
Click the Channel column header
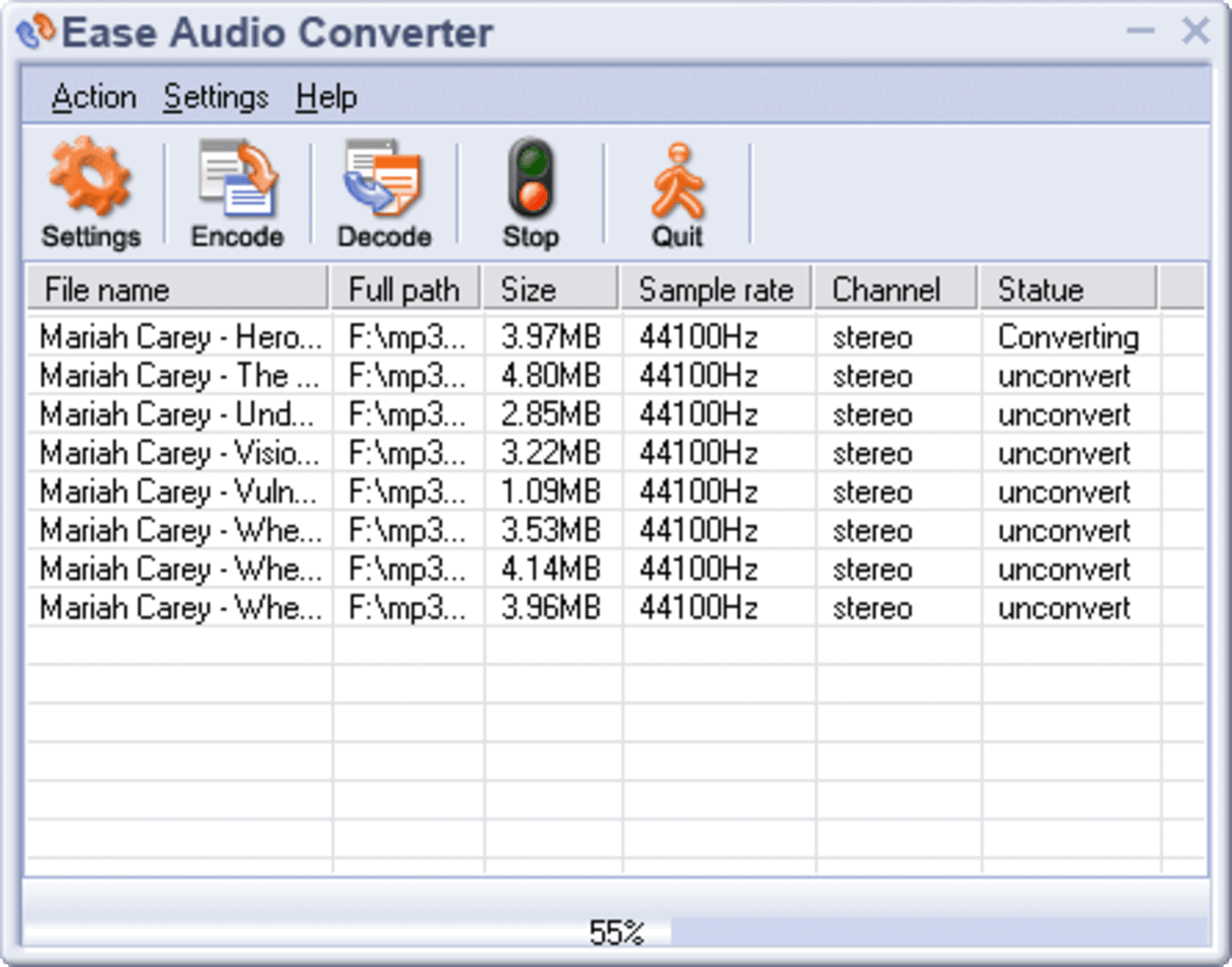[897, 289]
